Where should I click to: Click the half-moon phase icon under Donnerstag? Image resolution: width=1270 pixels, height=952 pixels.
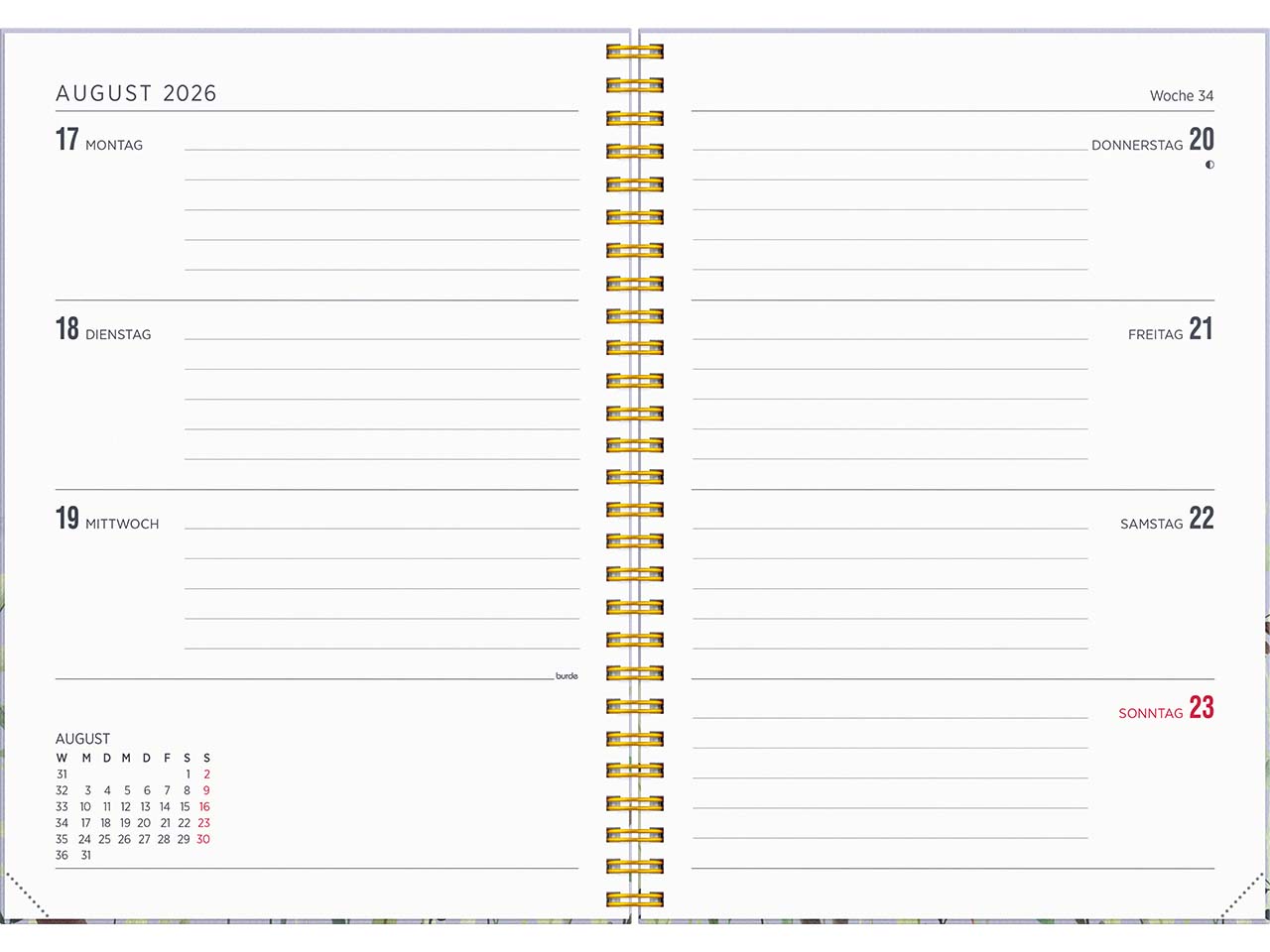click(1208, 165)
